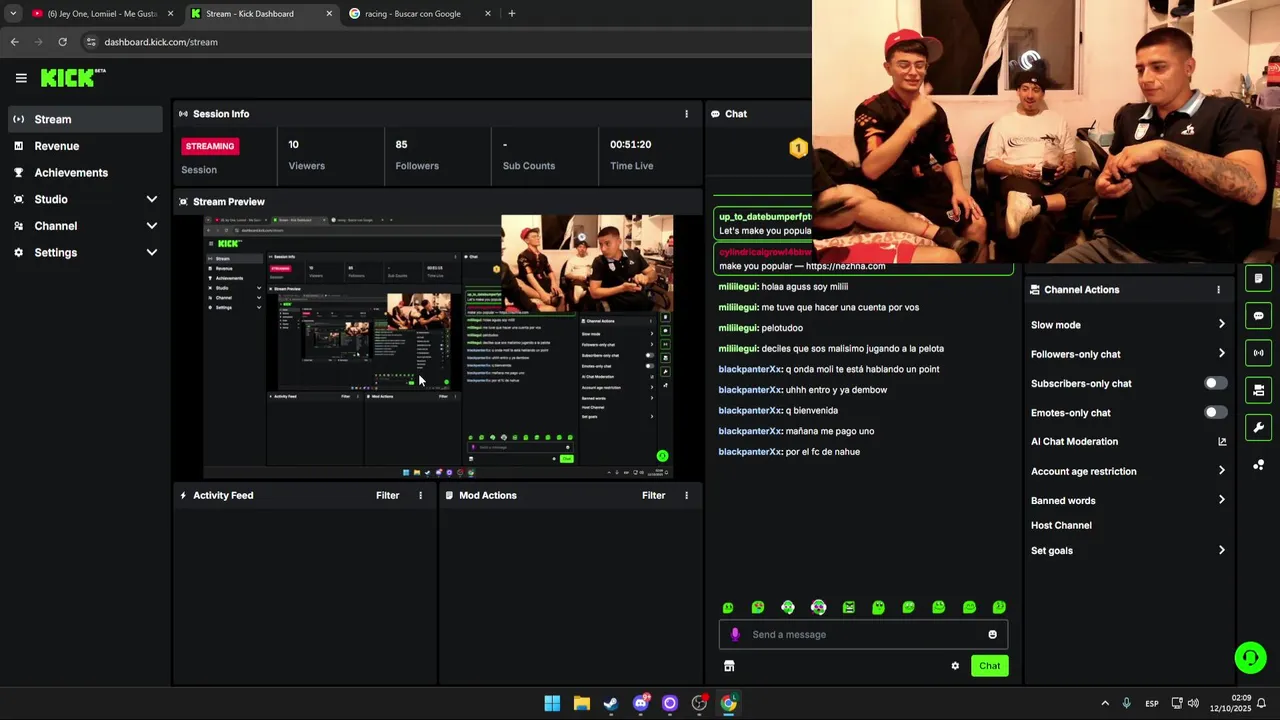Click username milllegui in 'pelotudoo' message
The width and height of the screenshot is (1280, 720).
coord(737,328)
